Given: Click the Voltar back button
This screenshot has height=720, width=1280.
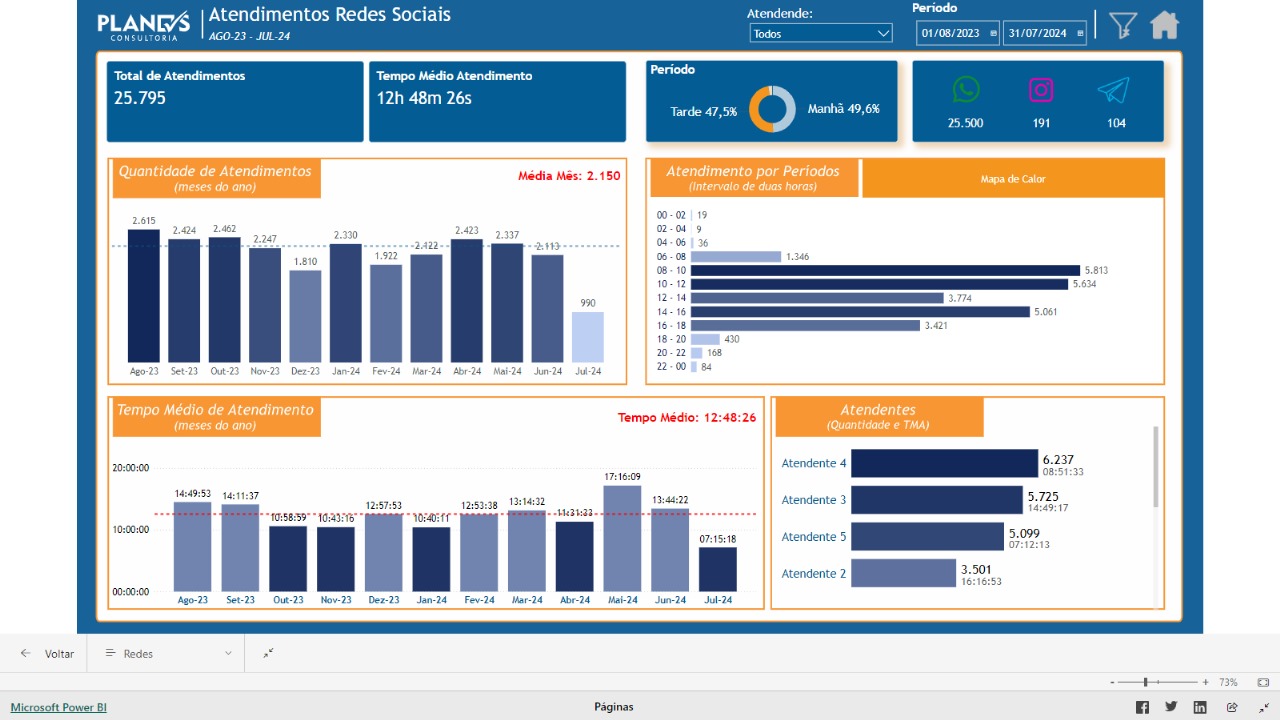Looking at the screenshot, I should click(48, 653).
